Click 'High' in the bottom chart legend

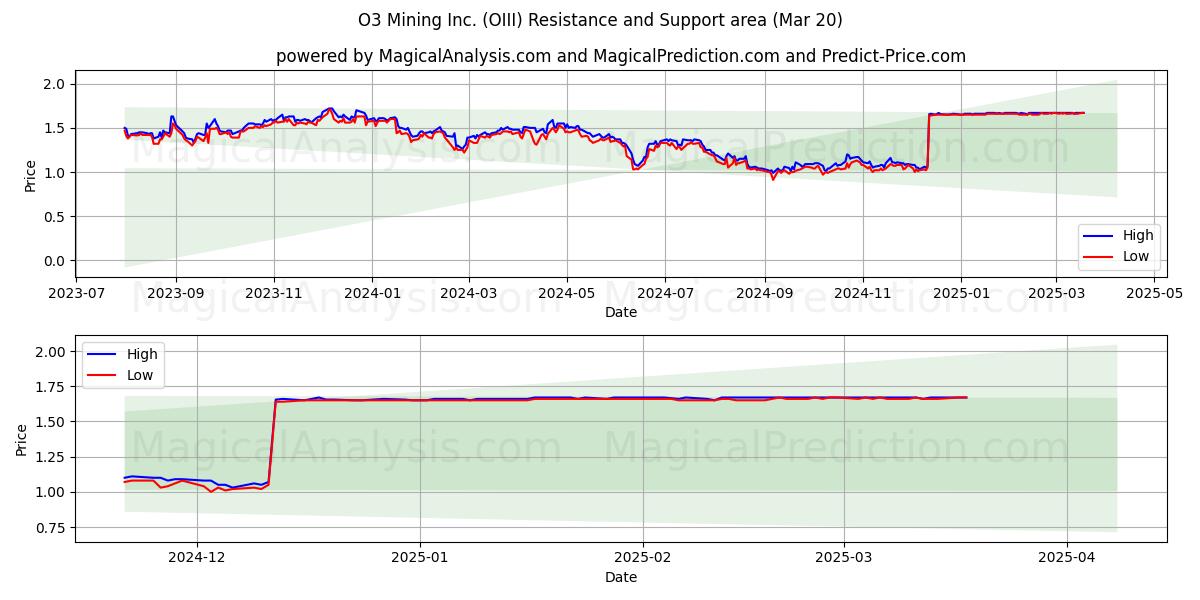click(x=142, y=354)
